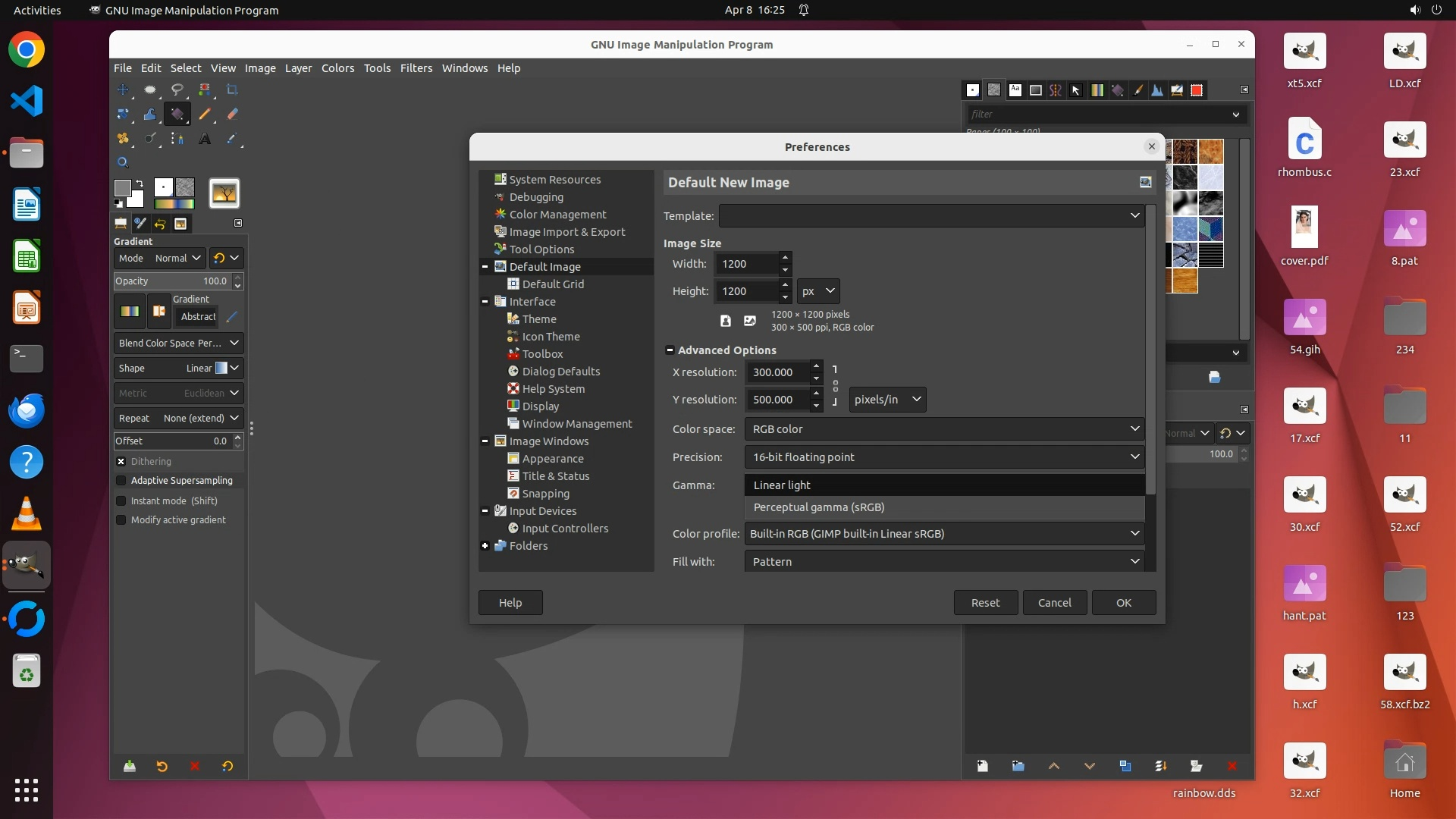
Task: Select the Zoom tool in toolbox
Action: [123, 162]
